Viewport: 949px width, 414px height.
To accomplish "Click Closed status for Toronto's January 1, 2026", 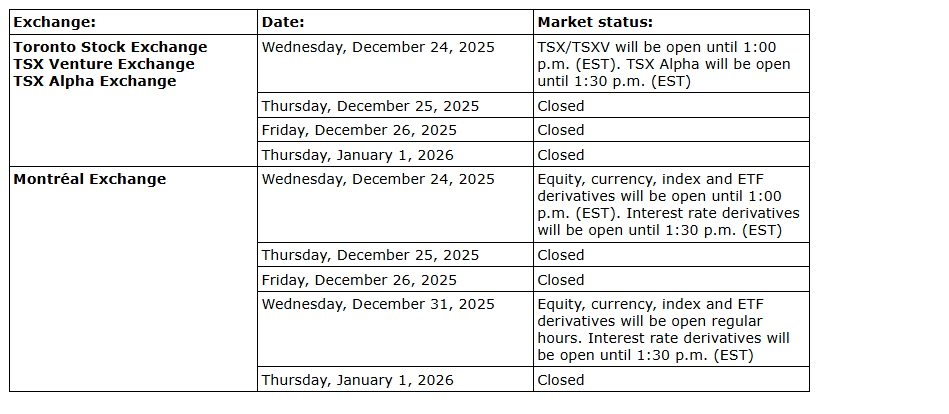I will coord(560,155).
